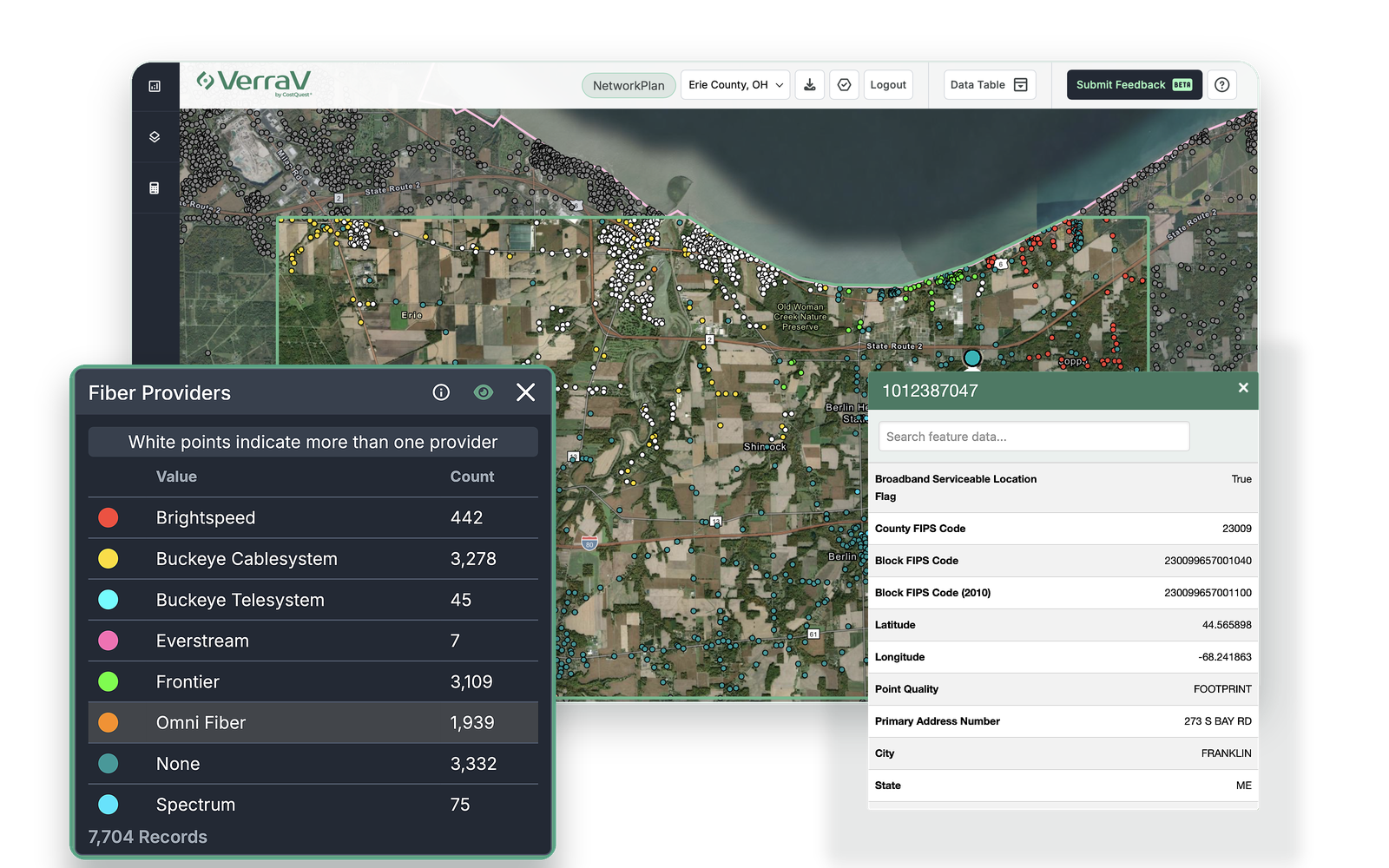Viewport: 1389px width, 868px height.
Task: Click Submit Feedback button
Action: pyautogui.click(x=1135, y=85)
